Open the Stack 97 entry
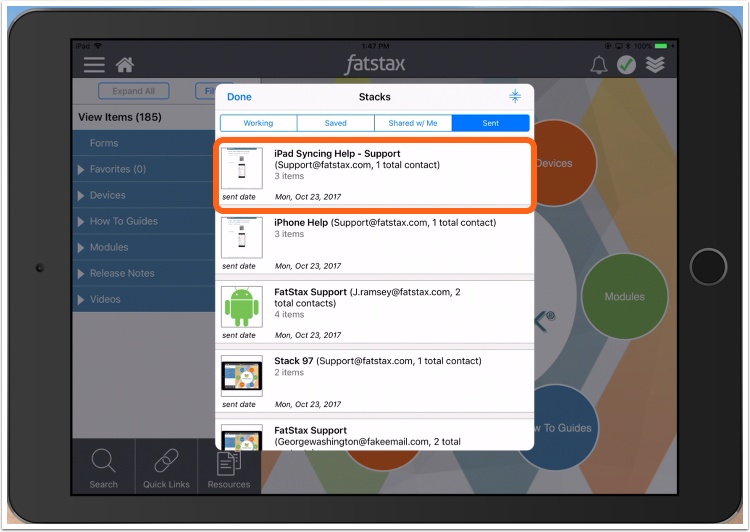Screen dimensions: 750x532 375,381
